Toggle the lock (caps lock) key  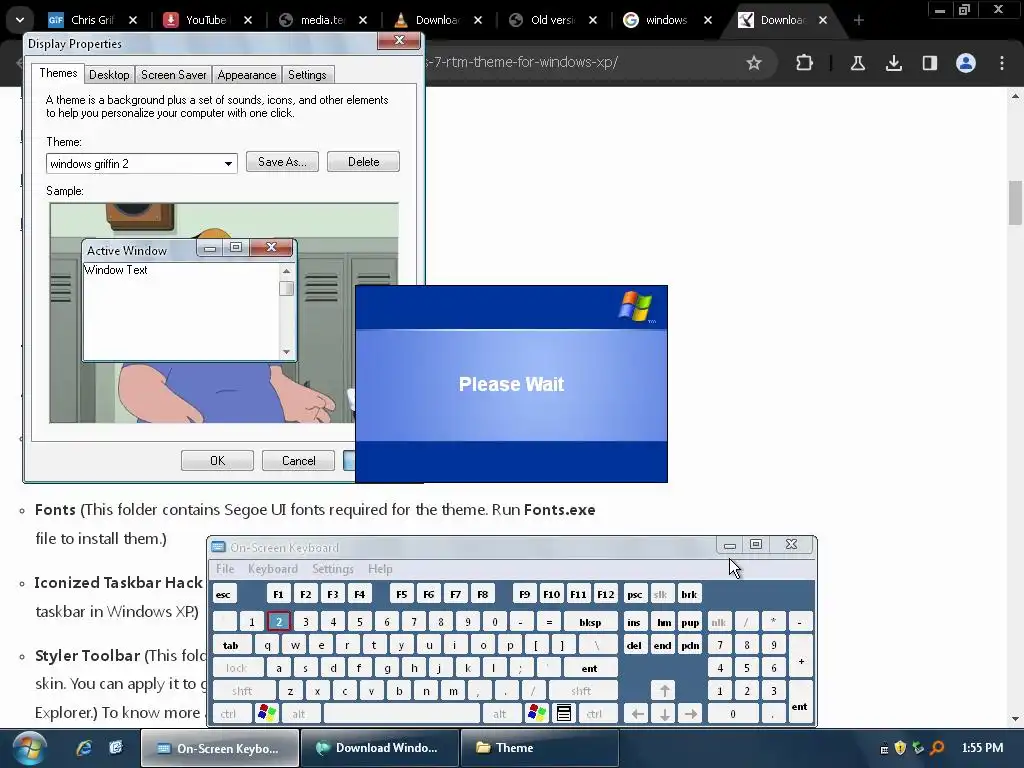[238, 668]
